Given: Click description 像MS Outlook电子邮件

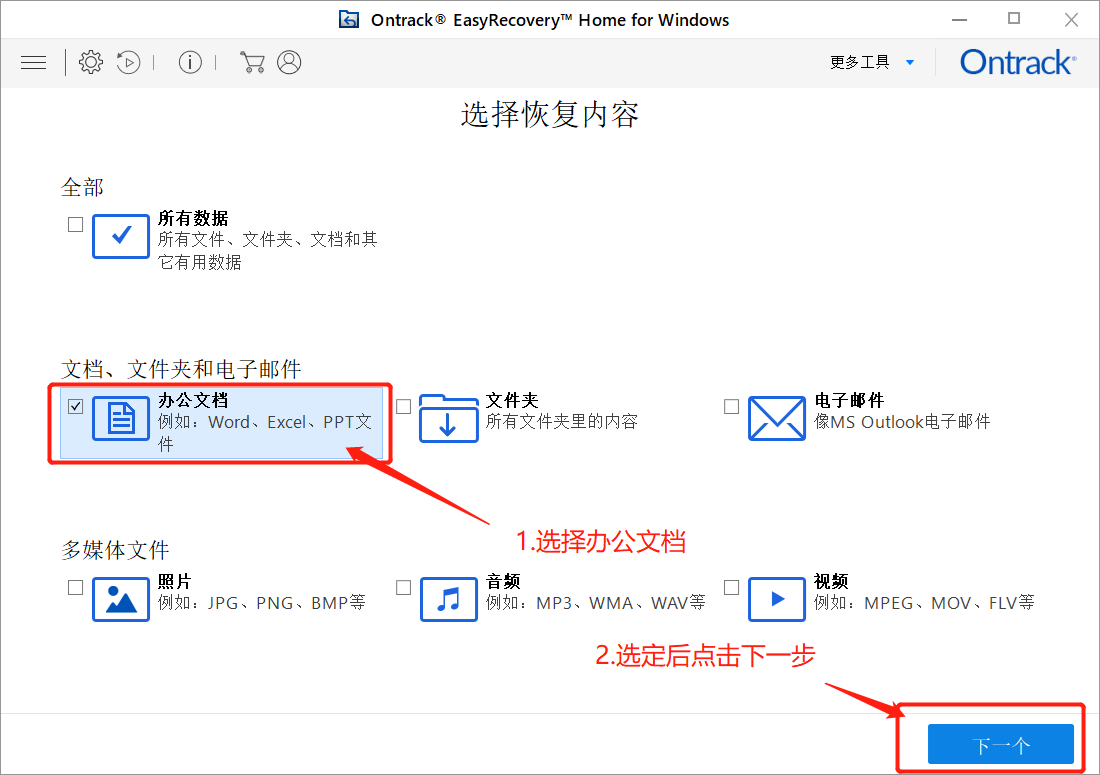Looking at the screenshot, I should click(902, 422).
